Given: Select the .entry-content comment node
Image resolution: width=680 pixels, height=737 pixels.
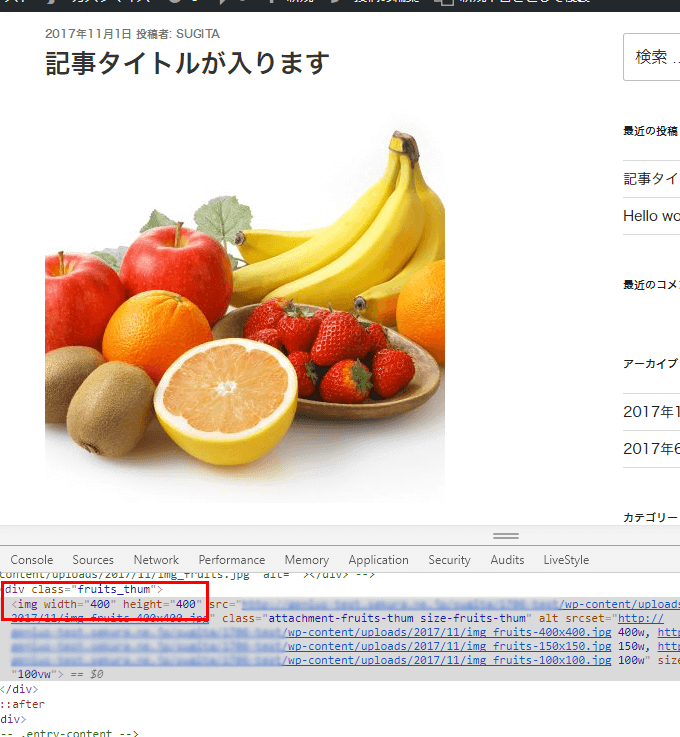Looking at the screenshot, I should coord(70,733).
